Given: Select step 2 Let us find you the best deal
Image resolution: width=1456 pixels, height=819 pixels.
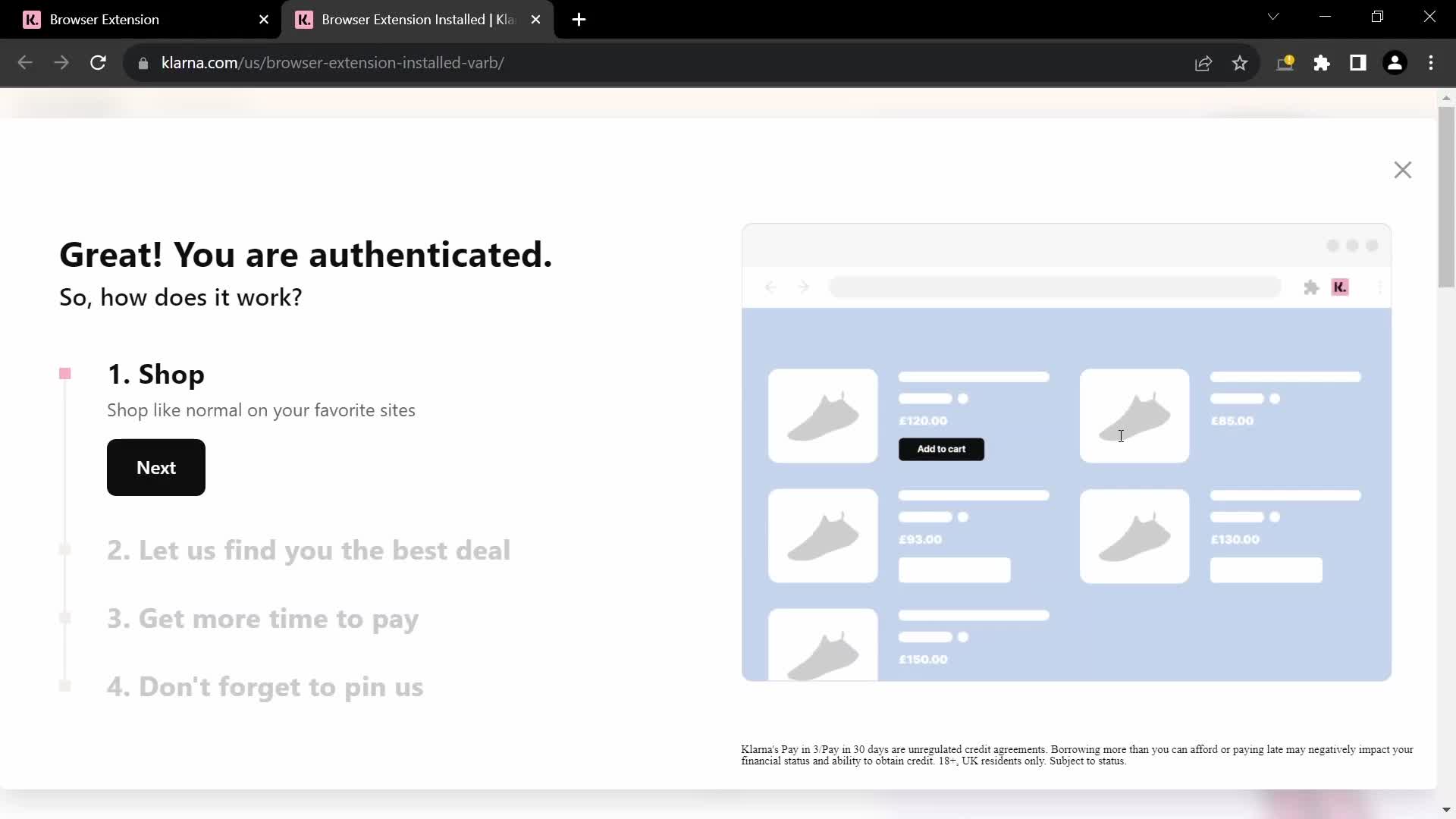Looking at the screenshot, I should tap(309, 551).
